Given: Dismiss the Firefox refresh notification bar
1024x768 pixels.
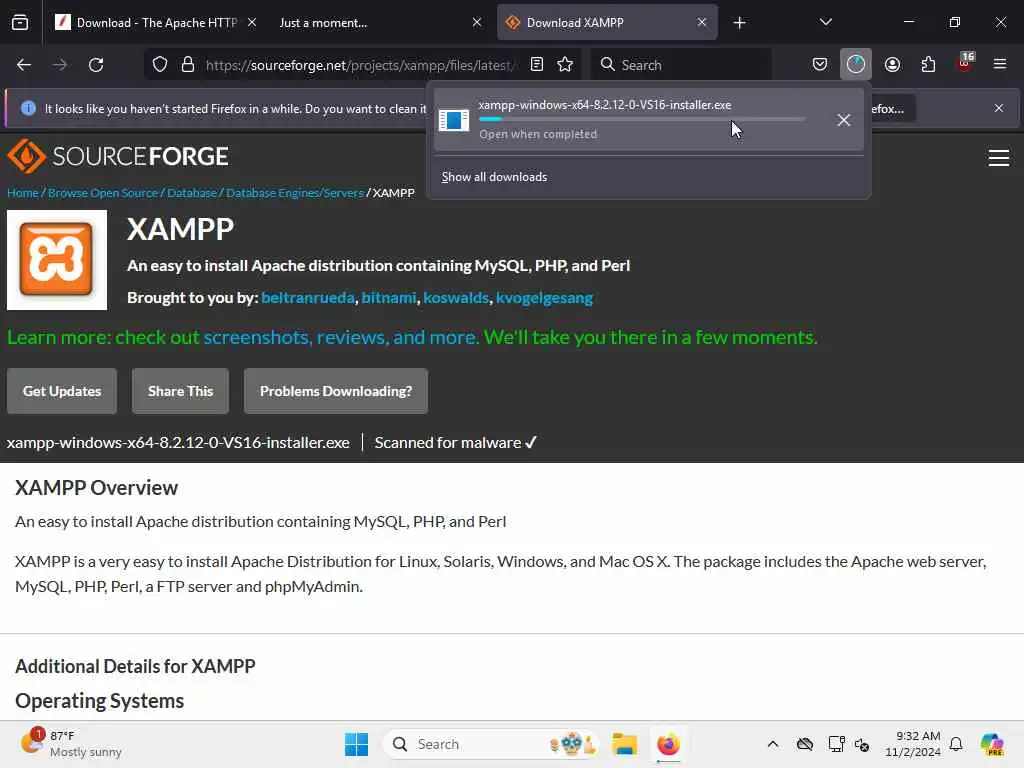Looking at the screenshot, I should point(999,108).
